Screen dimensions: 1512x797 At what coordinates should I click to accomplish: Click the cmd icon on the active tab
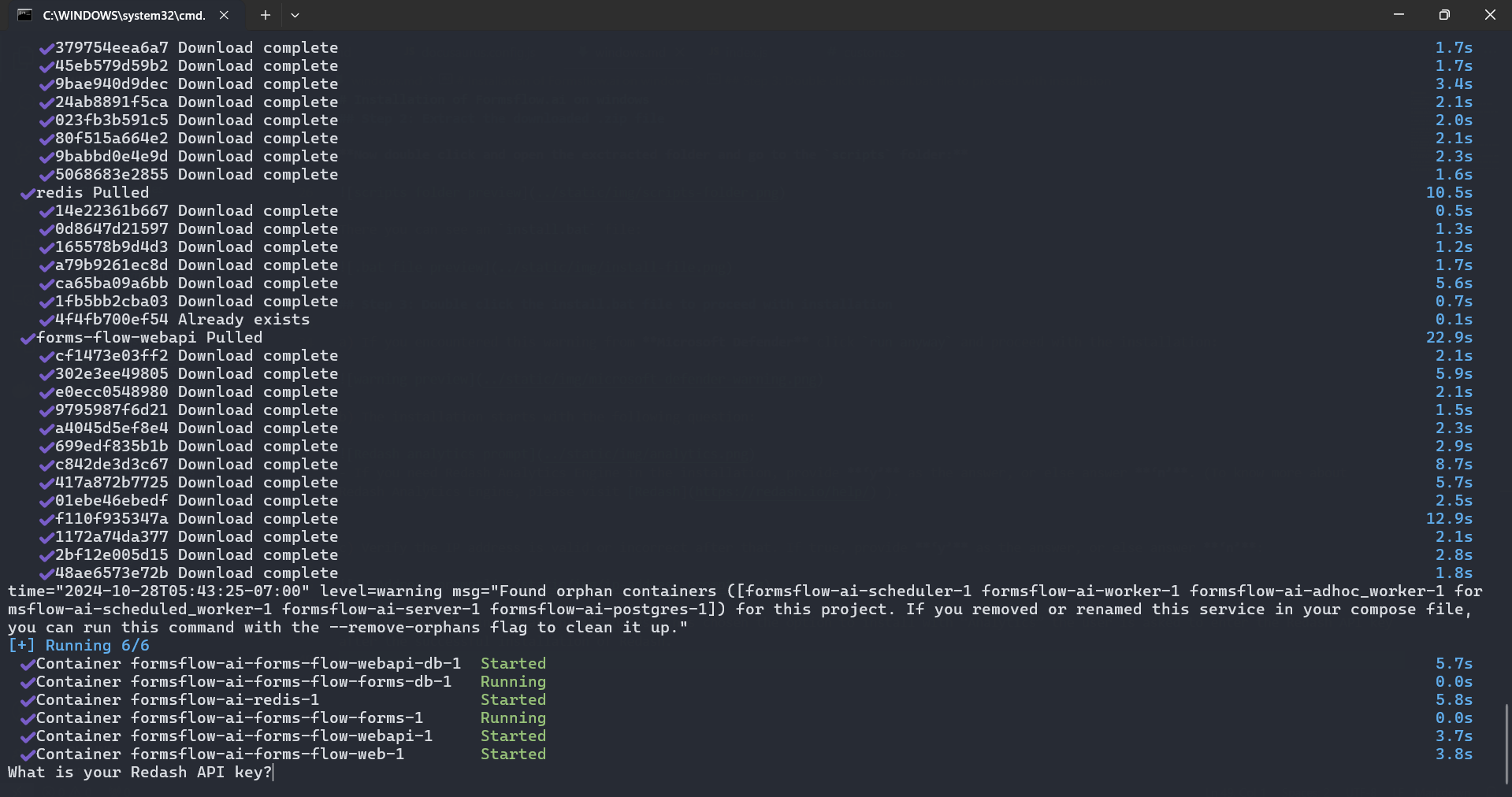(26, 15)
